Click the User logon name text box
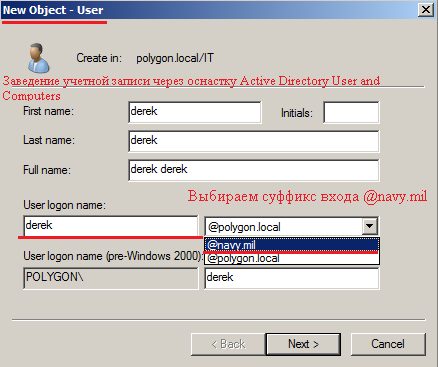 pyautogui.click(x=111, y=226)
